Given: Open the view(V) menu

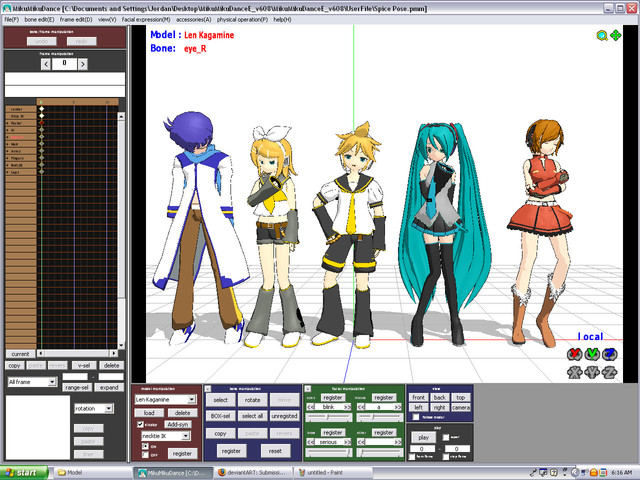Looking at the screenshot, I should [x=107, y=20].
